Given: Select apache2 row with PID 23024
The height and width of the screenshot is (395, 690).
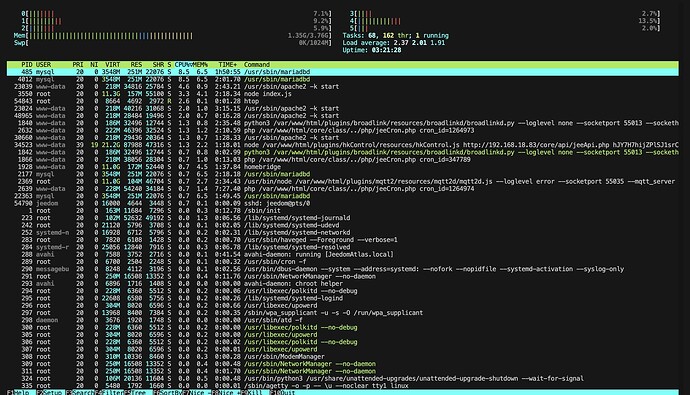Looking at the screenshot, I should click(x=342, y=108).
